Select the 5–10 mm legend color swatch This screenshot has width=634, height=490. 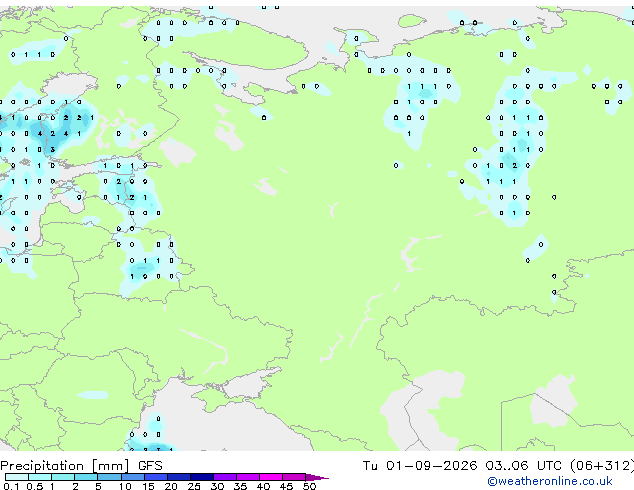pyautogui.click(x=109, y=477)
